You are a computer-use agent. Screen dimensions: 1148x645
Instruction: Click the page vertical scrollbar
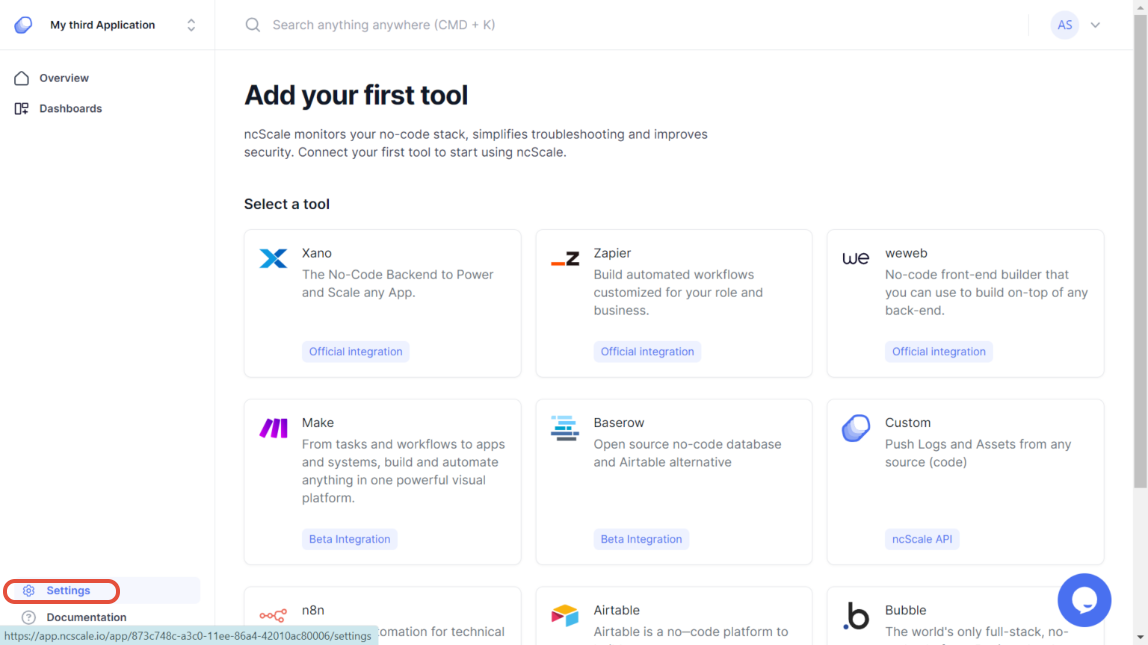(1140, 300)
